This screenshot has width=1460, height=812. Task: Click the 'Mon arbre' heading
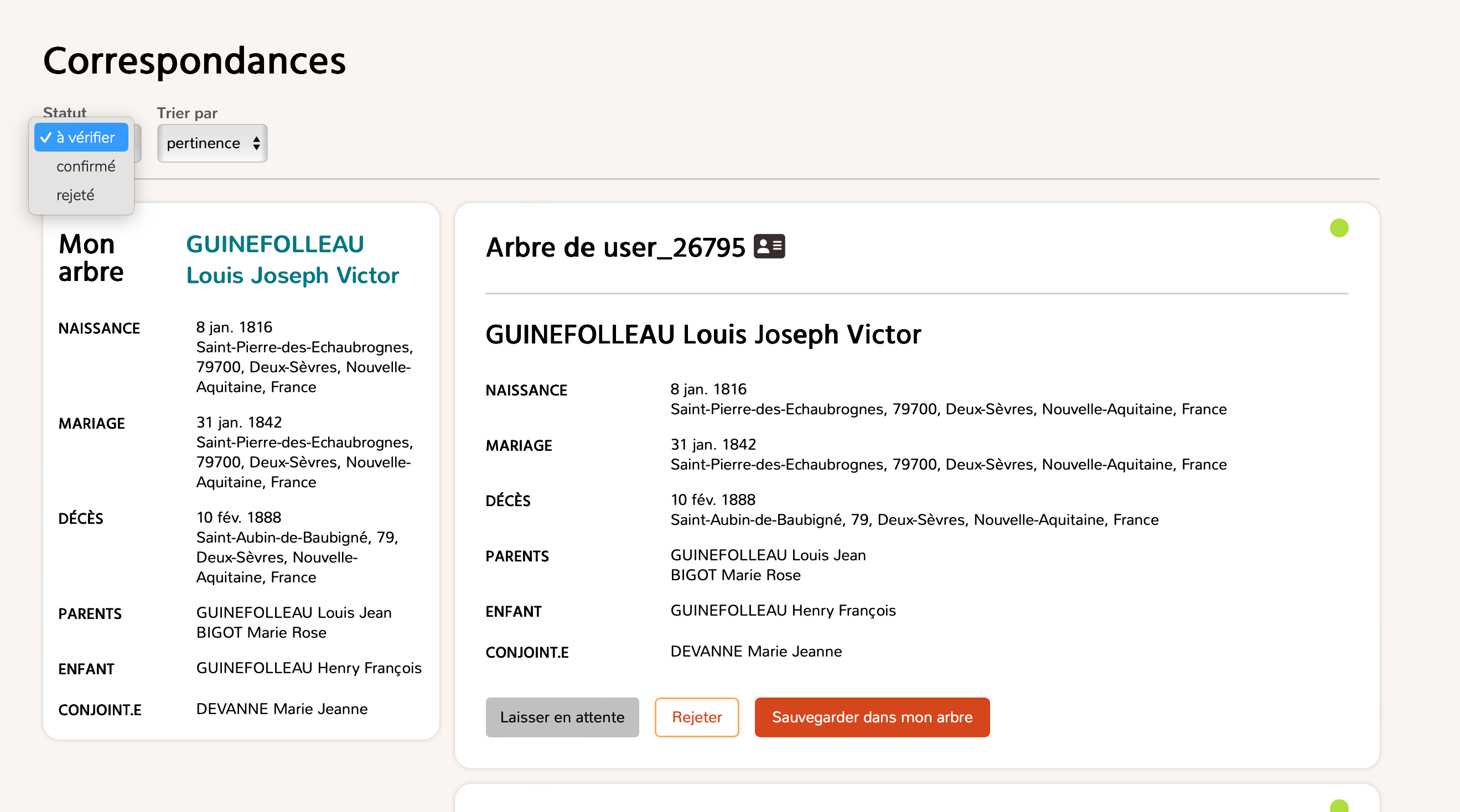click(91, 258)
